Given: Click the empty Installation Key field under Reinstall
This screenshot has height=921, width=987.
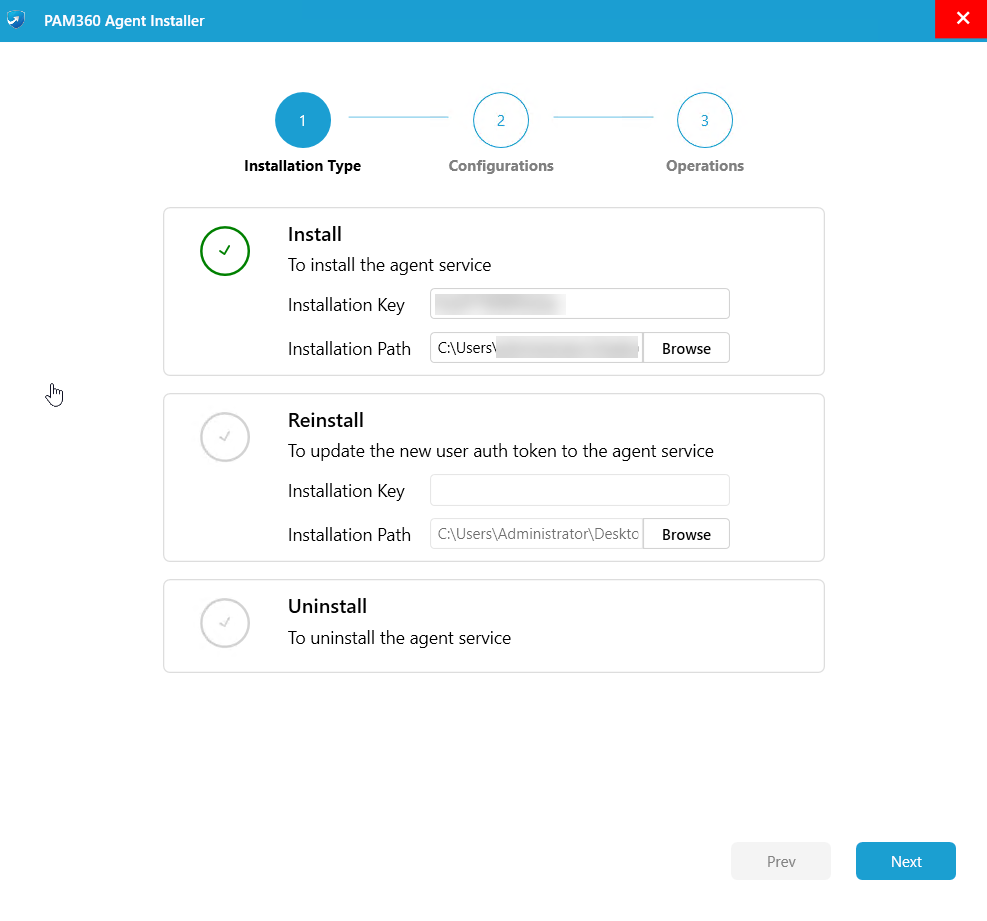Looking at the screenshot, I should (x=579, y=490).
